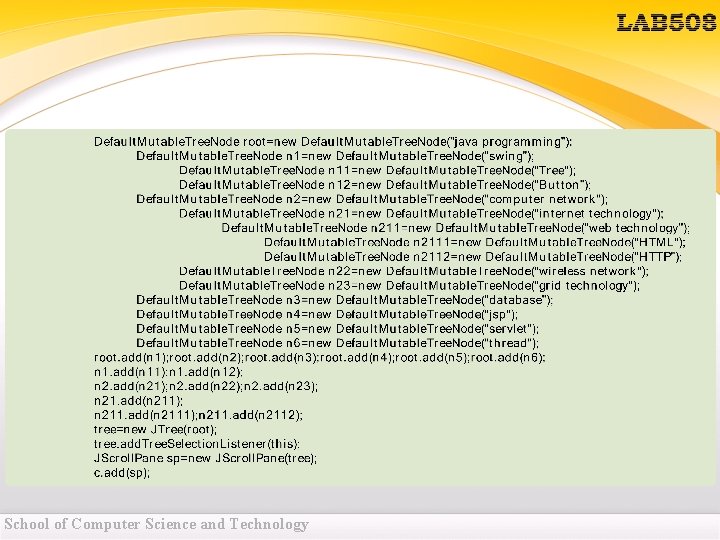Click the n1 "swing" node declaration line
The height and width of the screenshot is (540, 720).
coord(335,156)
